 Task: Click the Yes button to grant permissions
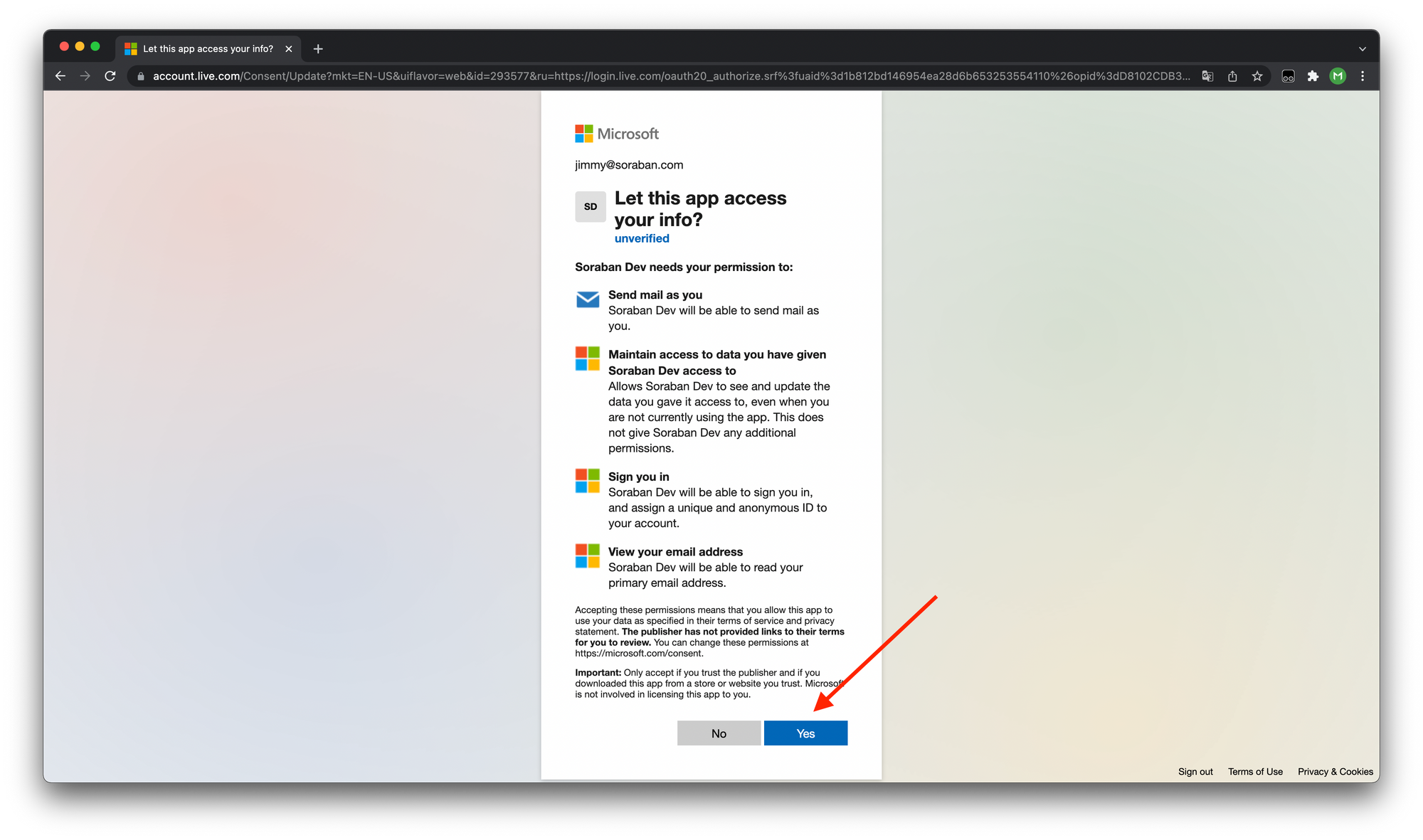[805, 733]
